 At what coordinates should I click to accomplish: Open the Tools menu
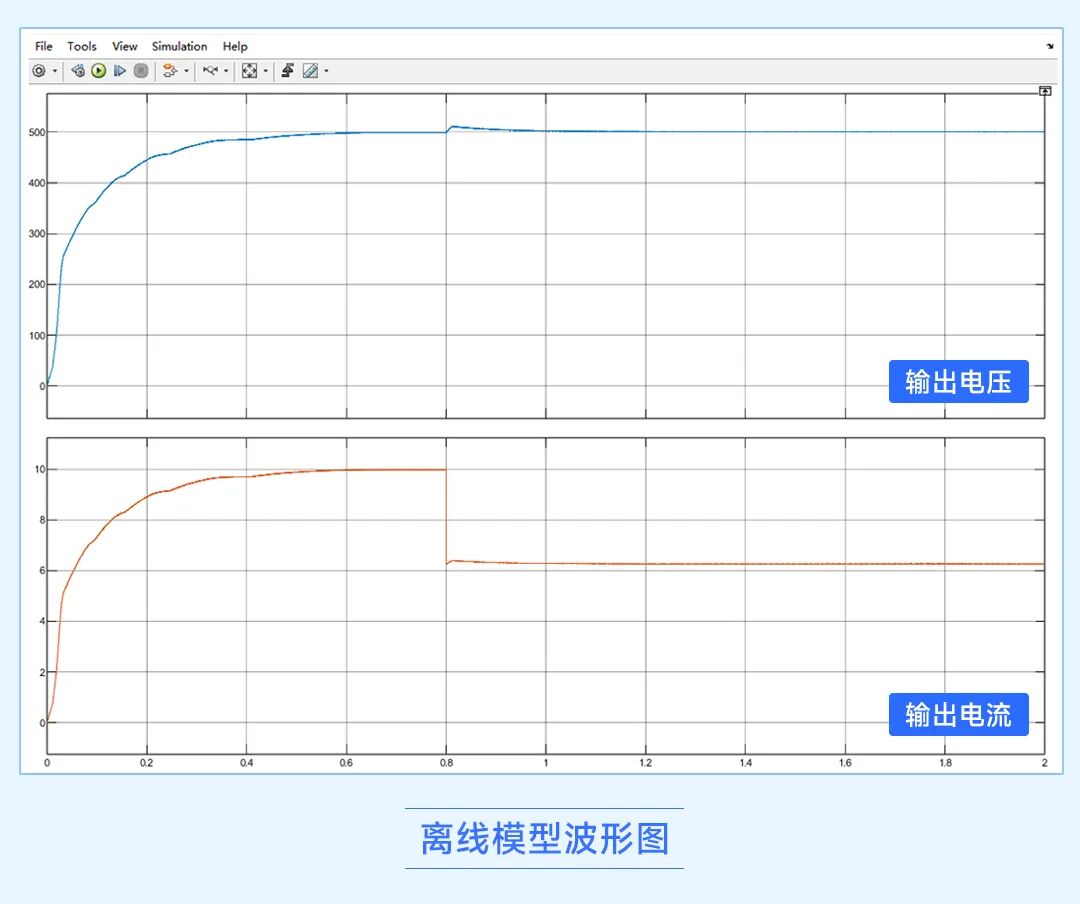coord(81,46)
